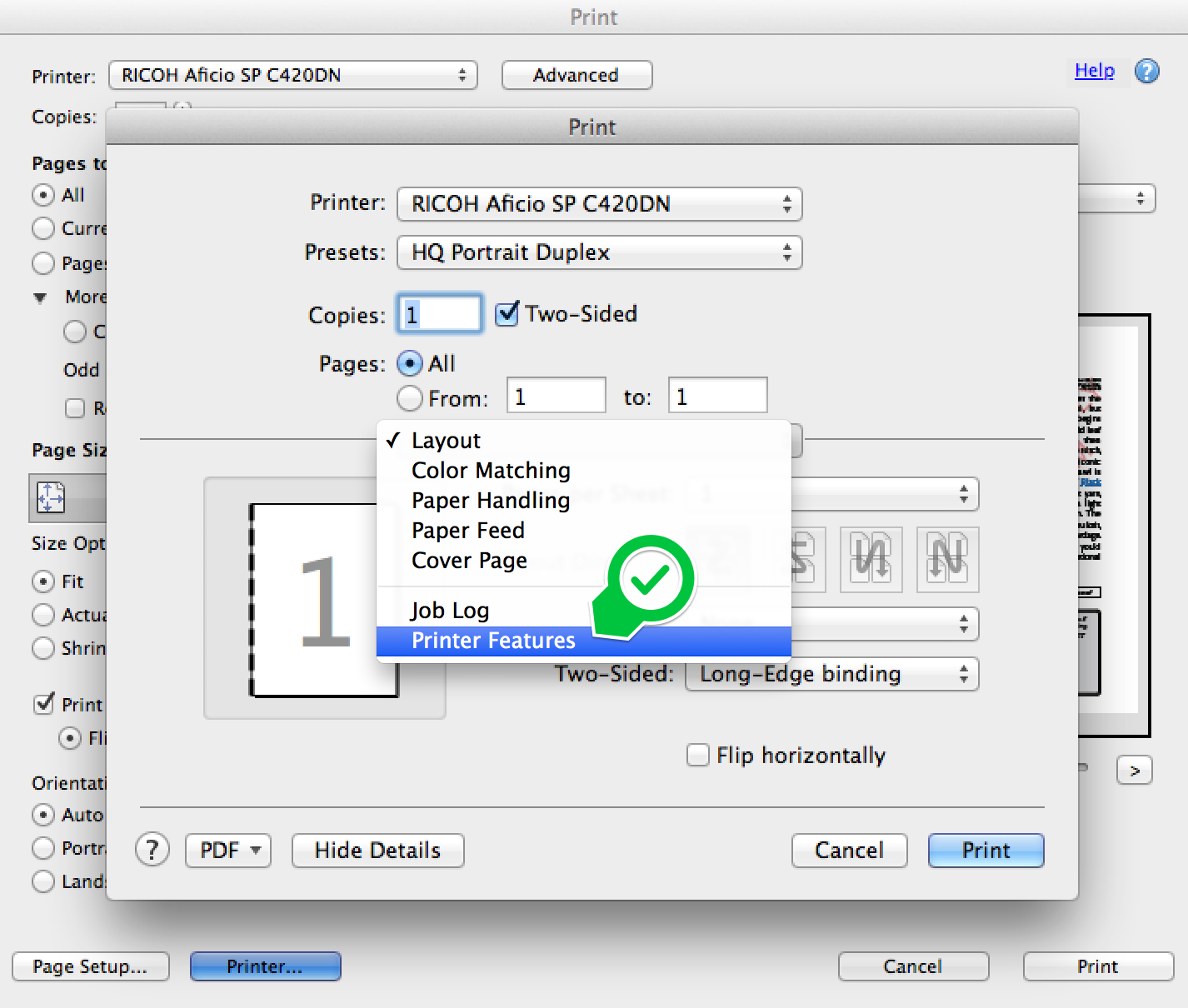Select the From page range radio
This screenshot has width=1188, height=1008.
pyautogui.click(x=409, y=398)
